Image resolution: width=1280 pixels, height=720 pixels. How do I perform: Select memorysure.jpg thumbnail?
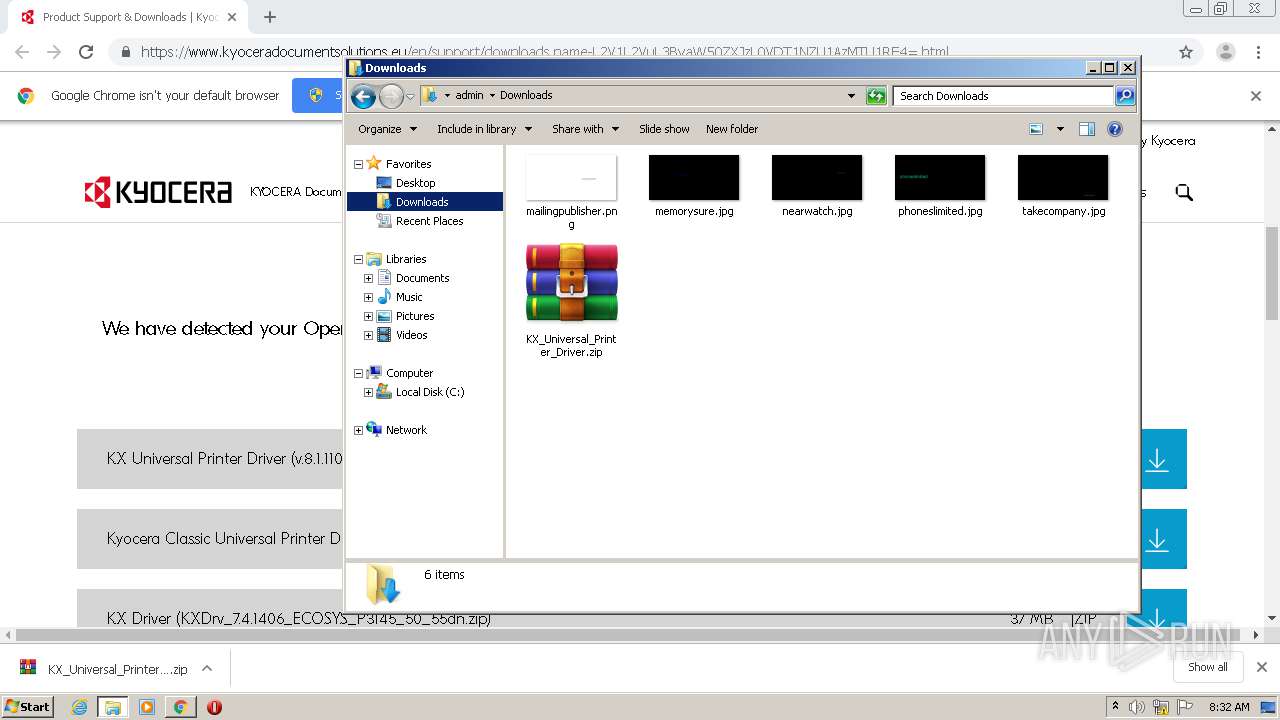(x=694, y=178)
